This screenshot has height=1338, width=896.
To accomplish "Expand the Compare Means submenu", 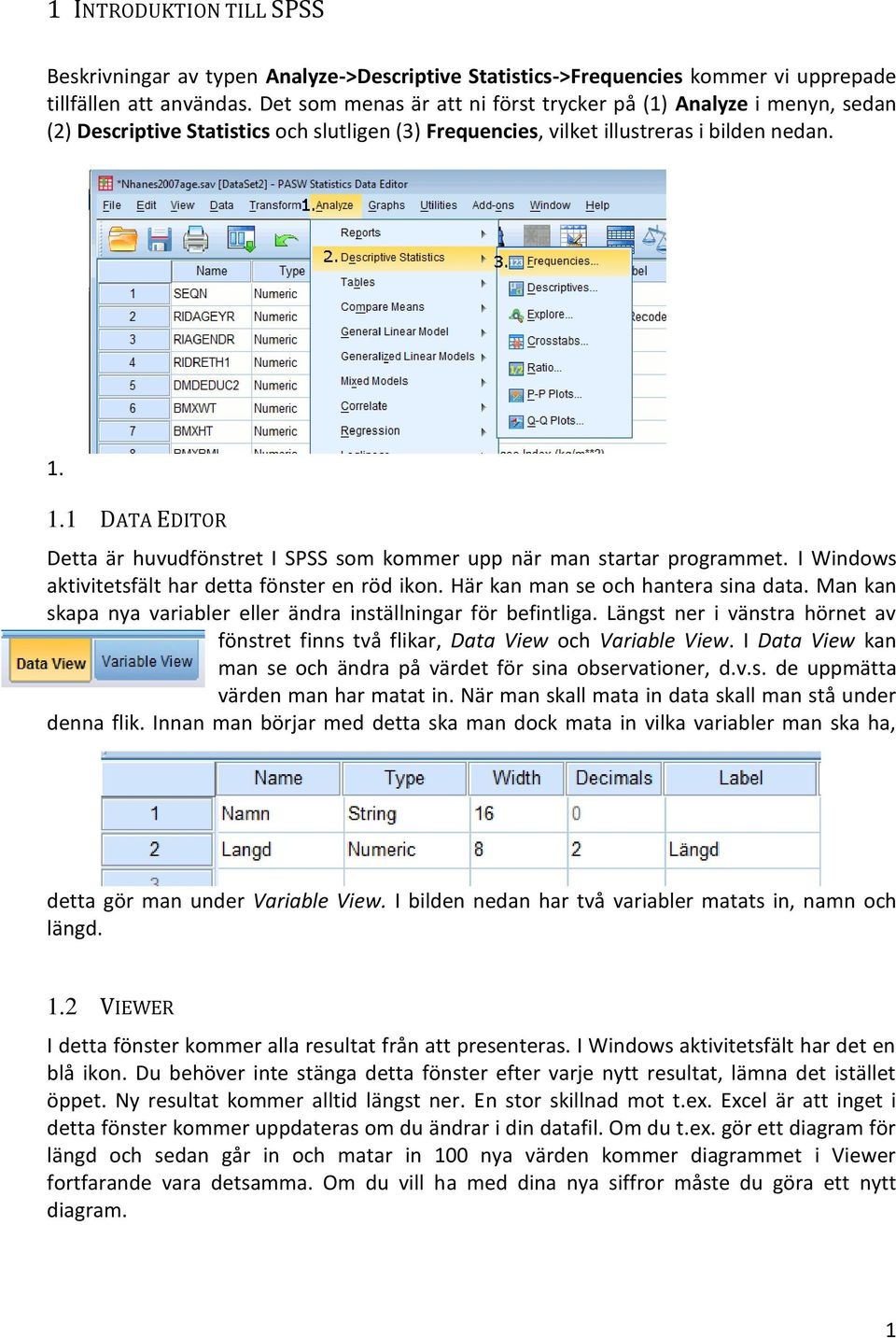I will [x=403, y=307].
